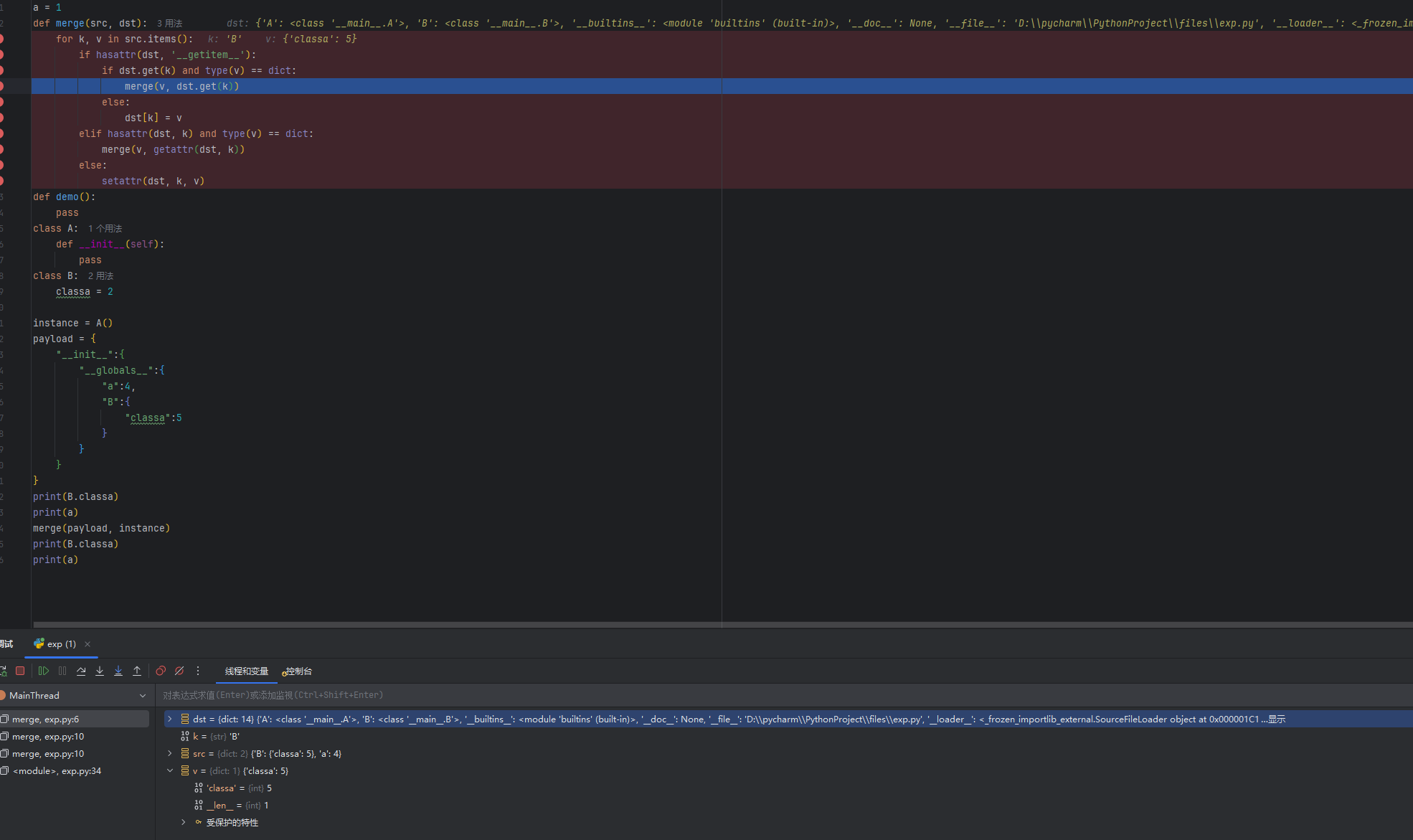
Task: Expand the 受保护的特性 node
Action: (x=184, y=822)
